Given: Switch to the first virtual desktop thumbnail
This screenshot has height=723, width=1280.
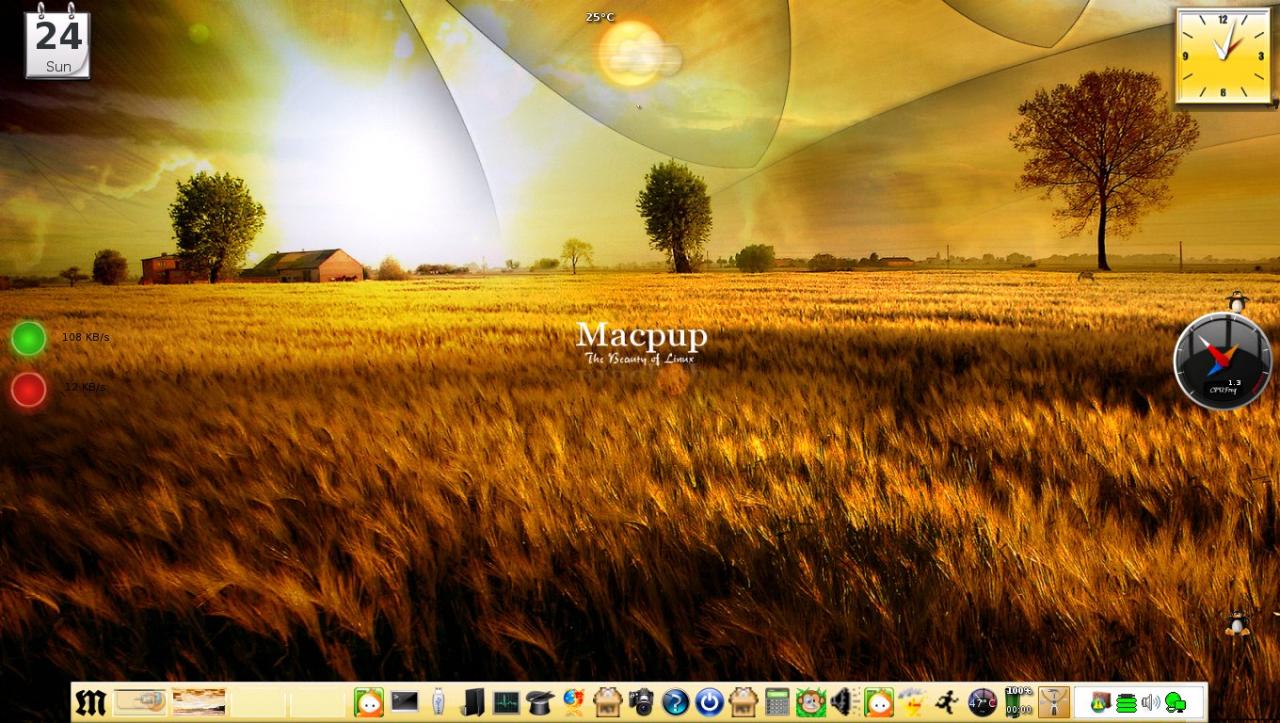Looking at the screenshot, I should (x=140, y=702).
